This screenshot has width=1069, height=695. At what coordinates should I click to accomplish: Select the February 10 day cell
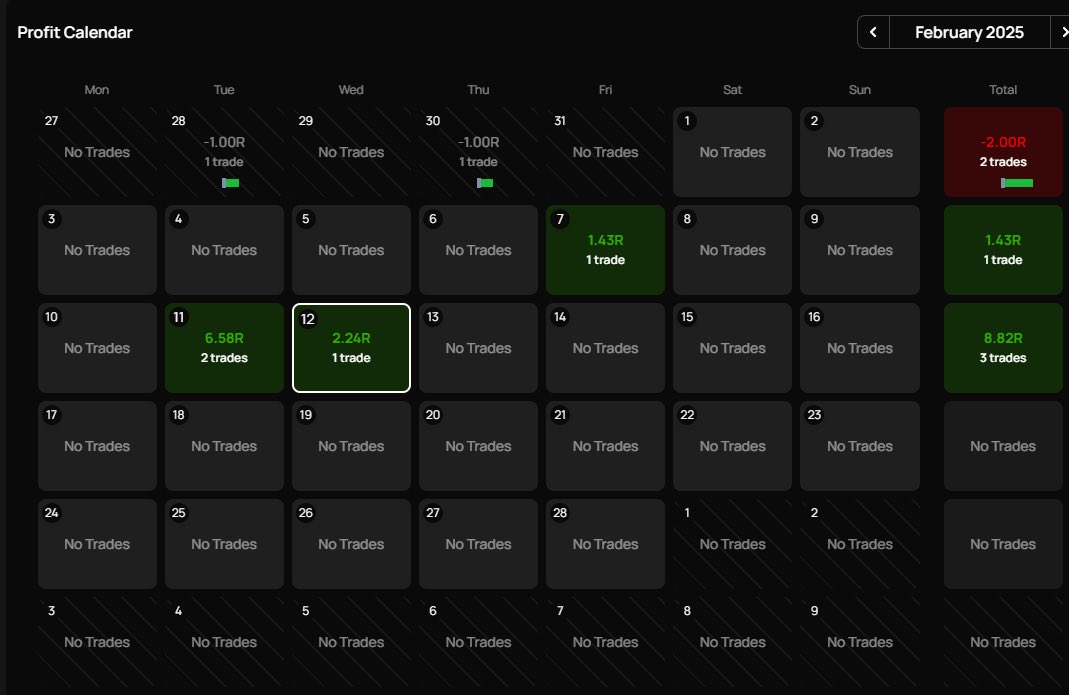tap(97, 348)
